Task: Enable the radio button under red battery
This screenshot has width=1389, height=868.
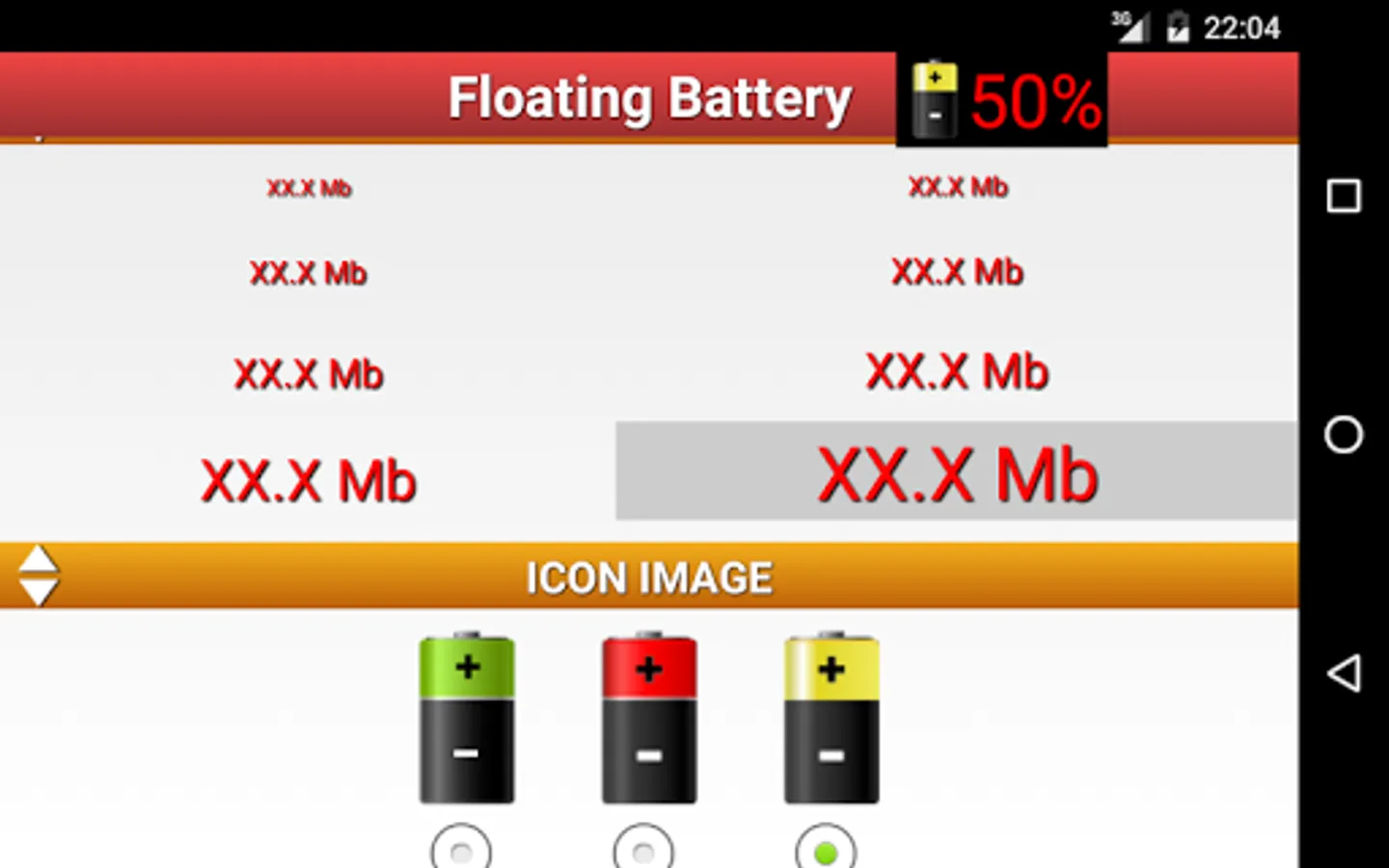Action: [x=643, y=847]
